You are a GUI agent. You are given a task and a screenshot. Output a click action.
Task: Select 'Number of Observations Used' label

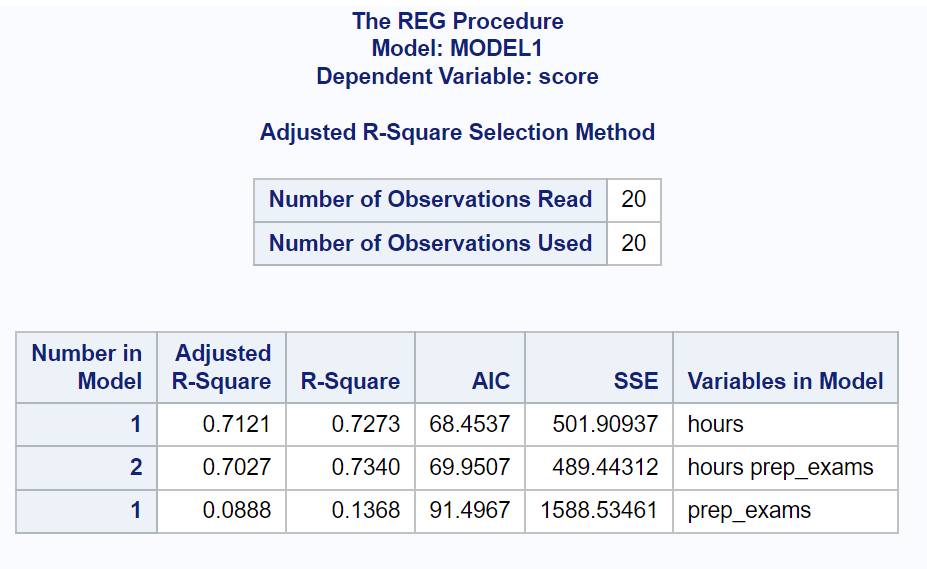point(430,244)
